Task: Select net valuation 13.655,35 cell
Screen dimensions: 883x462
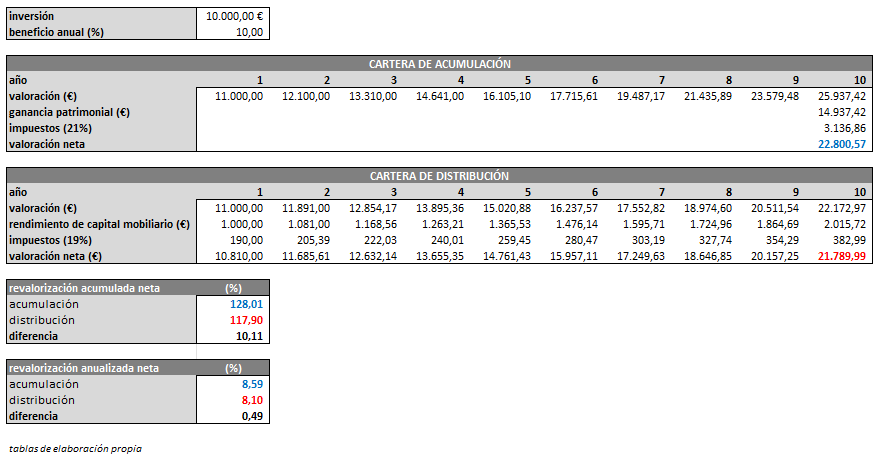Action: tap(440, 256)
